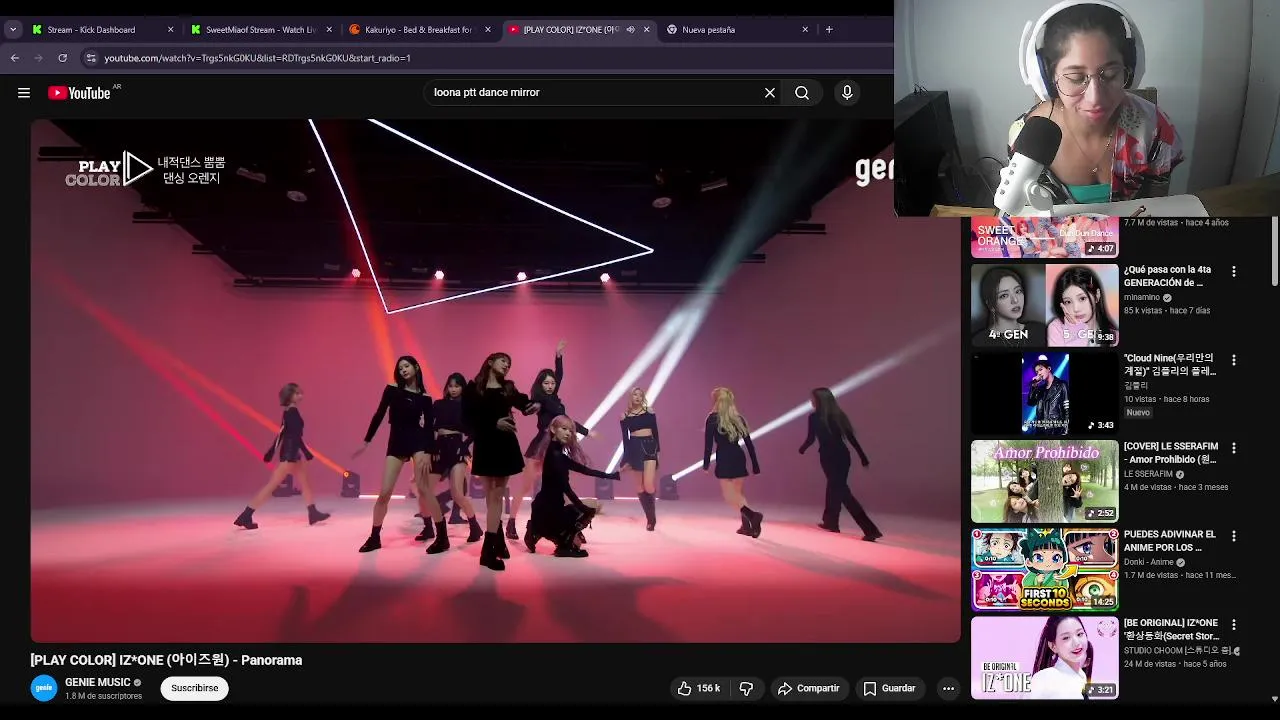Open a new tab with the plus

[x=829, y=29]
